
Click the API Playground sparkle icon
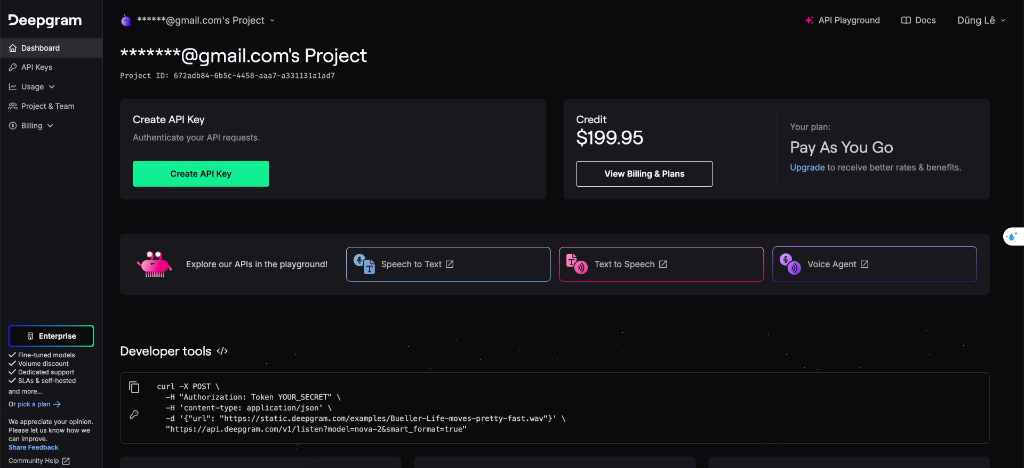point(810,20)
